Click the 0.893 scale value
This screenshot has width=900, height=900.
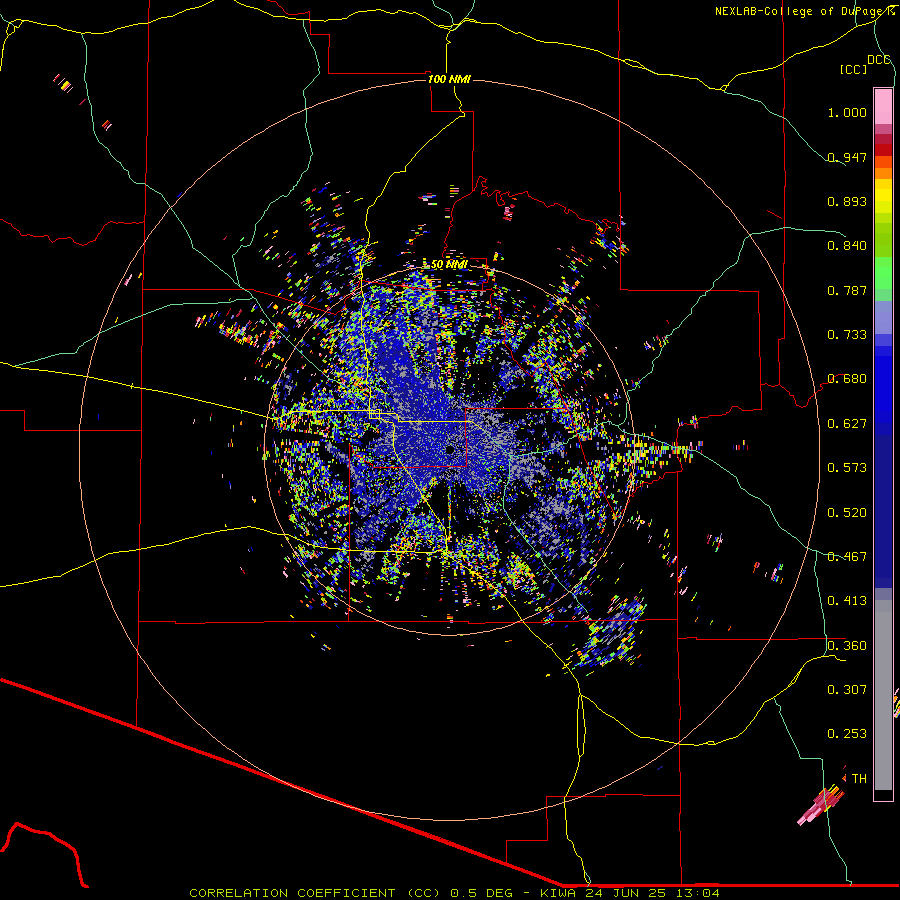tap(847, 201)
